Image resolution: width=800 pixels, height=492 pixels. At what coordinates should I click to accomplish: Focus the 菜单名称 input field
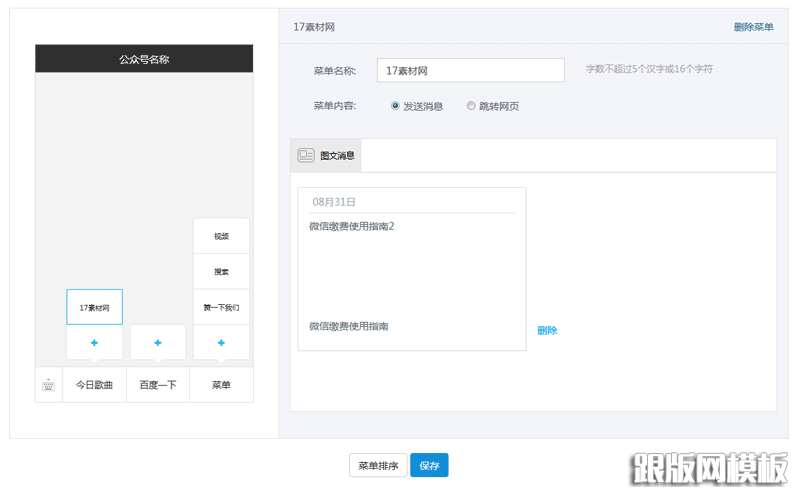pos(471,70)
